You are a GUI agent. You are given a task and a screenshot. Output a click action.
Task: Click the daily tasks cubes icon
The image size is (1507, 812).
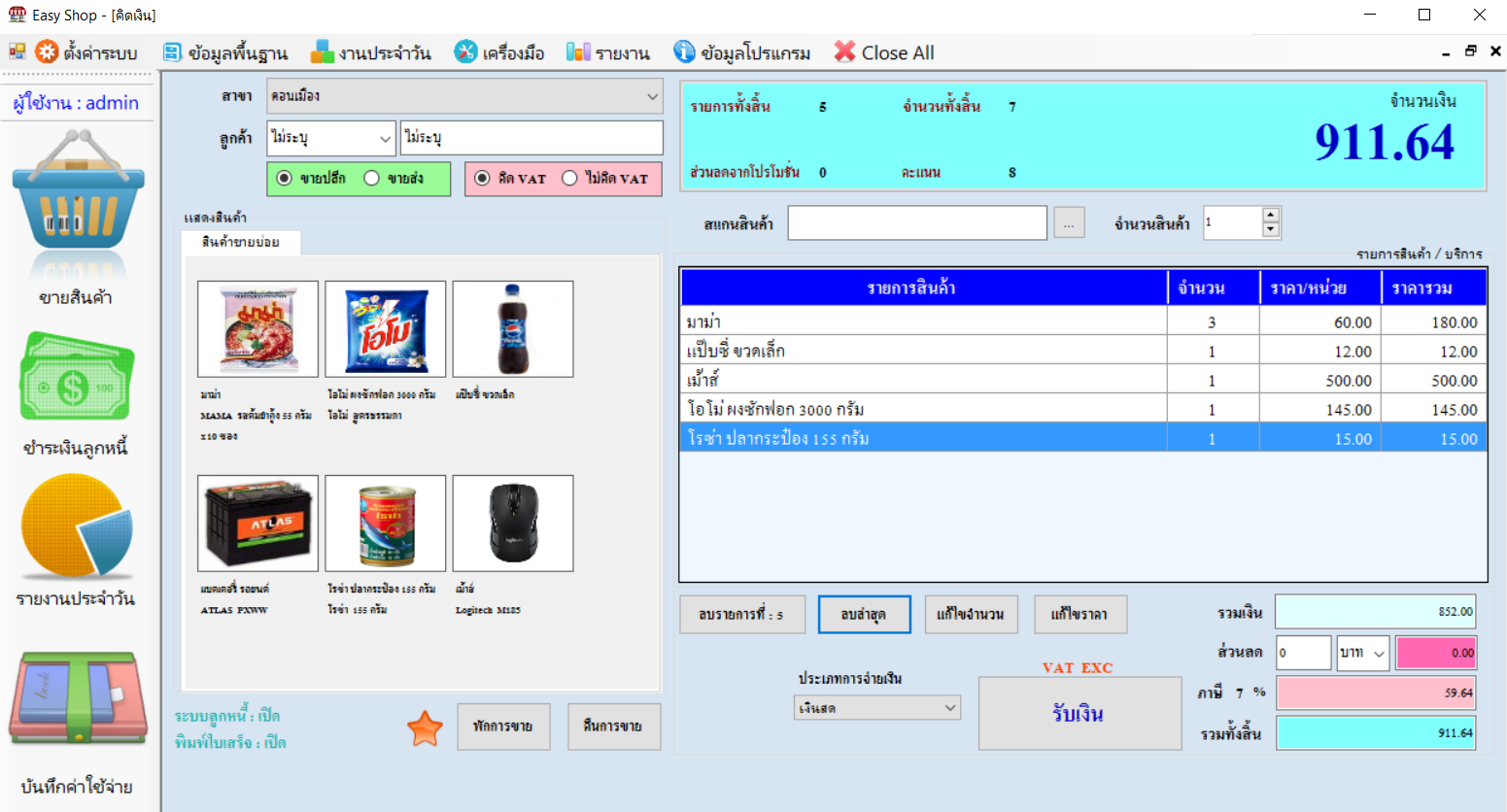click(323, 52)
